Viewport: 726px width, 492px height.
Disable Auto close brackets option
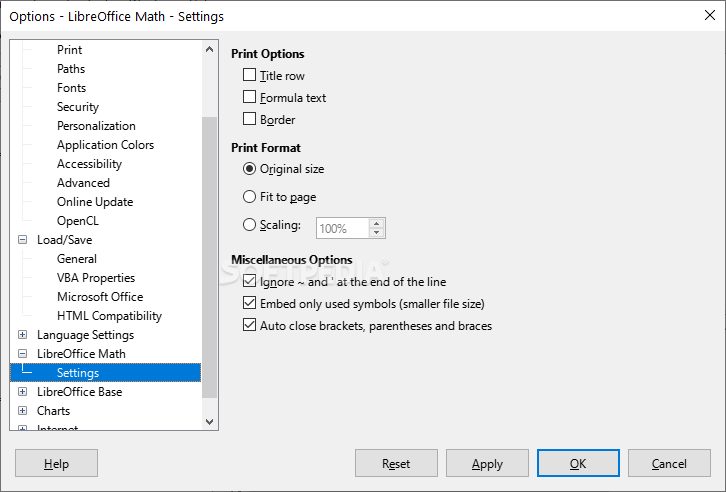[249, 325]
